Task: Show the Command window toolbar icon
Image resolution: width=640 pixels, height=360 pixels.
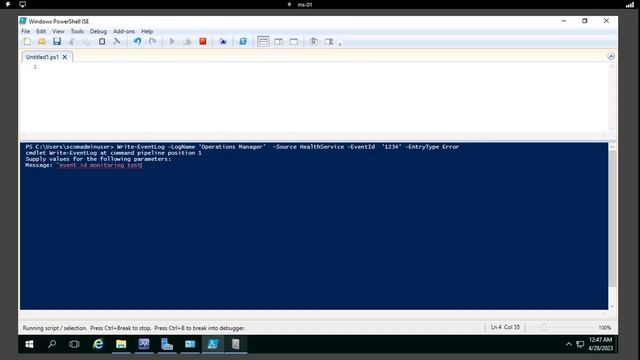Action: pos(314,42)
